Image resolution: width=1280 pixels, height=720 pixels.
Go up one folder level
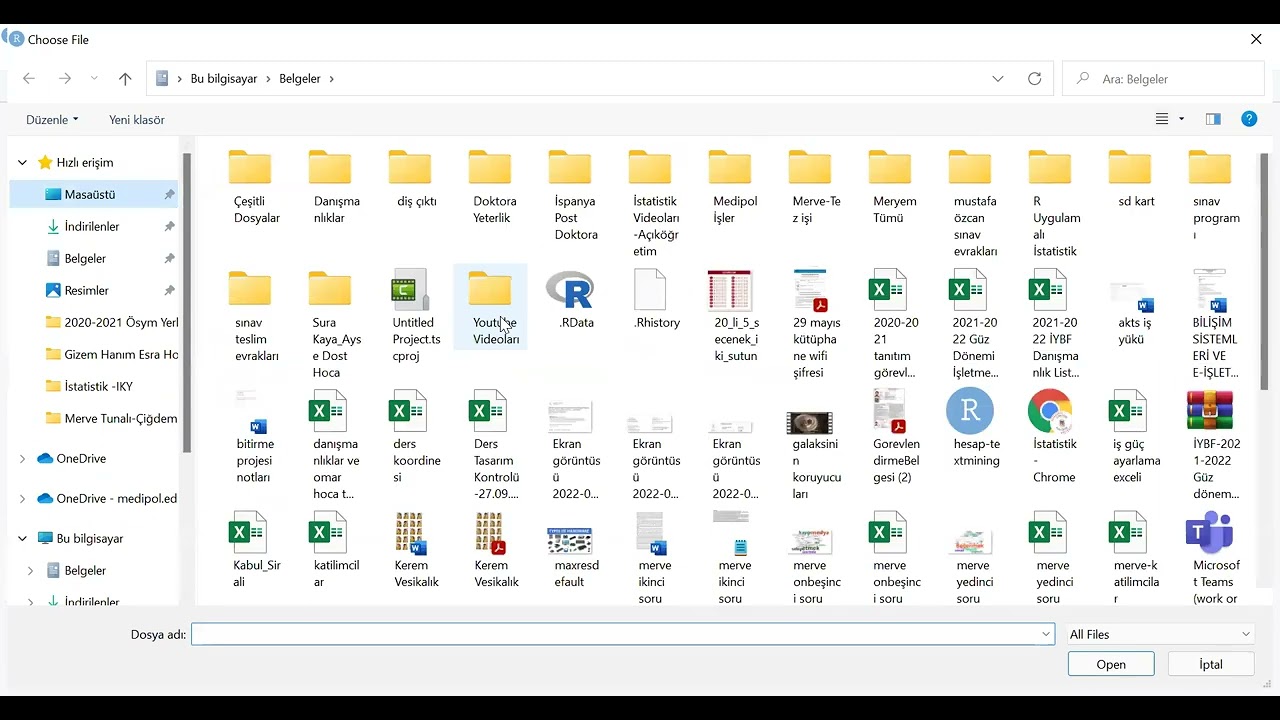tap(125, 79)
